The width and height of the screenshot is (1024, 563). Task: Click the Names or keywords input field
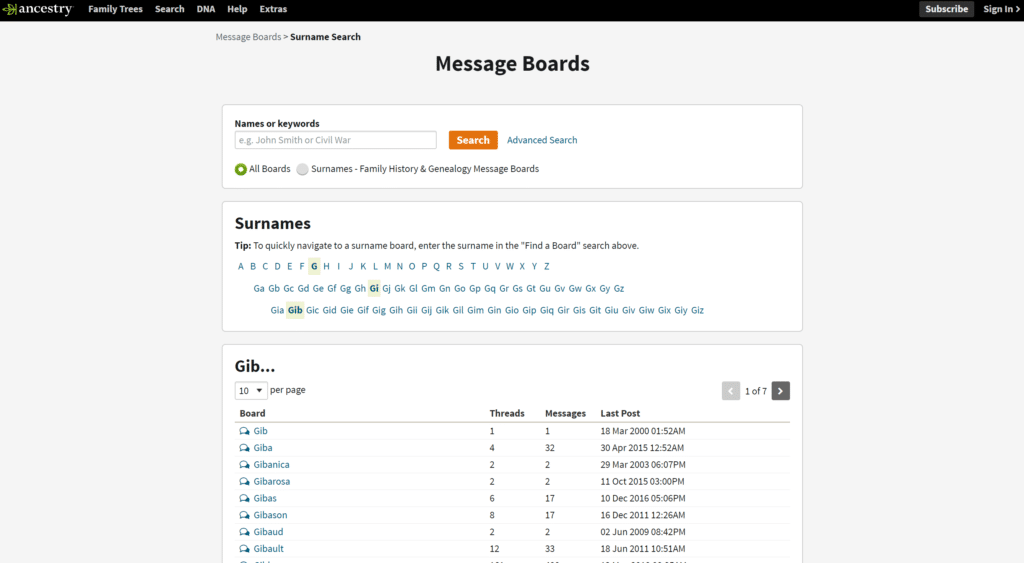335,140
